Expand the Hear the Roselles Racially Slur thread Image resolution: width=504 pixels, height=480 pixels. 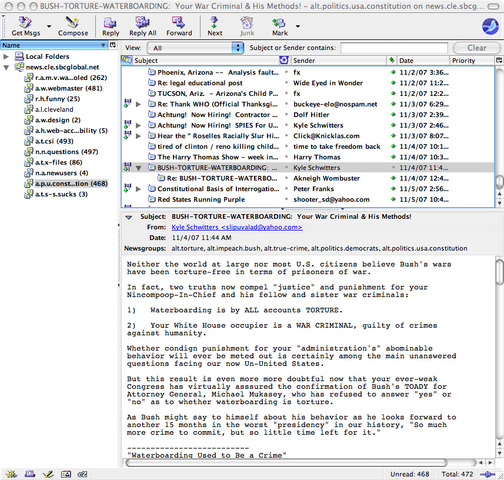point(138,136)
